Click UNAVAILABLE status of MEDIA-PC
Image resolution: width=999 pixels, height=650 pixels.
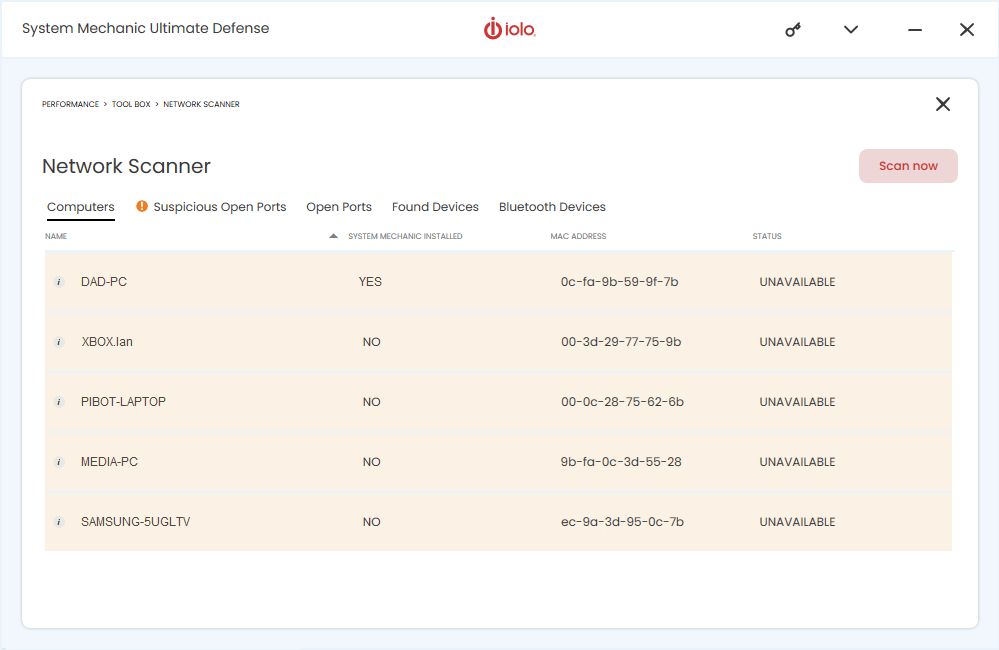(x=797, y=461)
